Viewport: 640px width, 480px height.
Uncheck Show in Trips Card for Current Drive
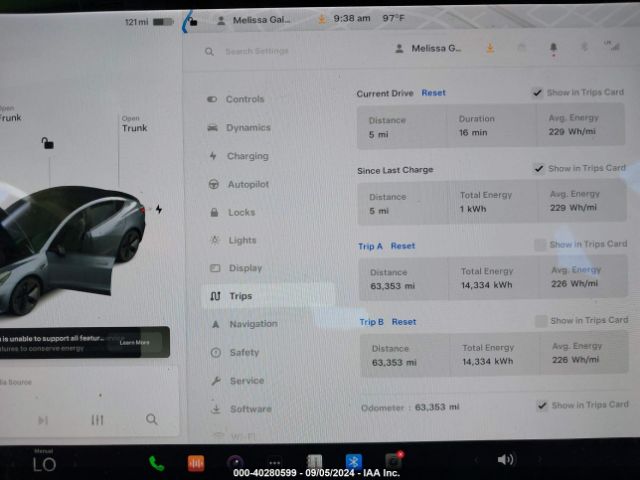click(537, 93)
